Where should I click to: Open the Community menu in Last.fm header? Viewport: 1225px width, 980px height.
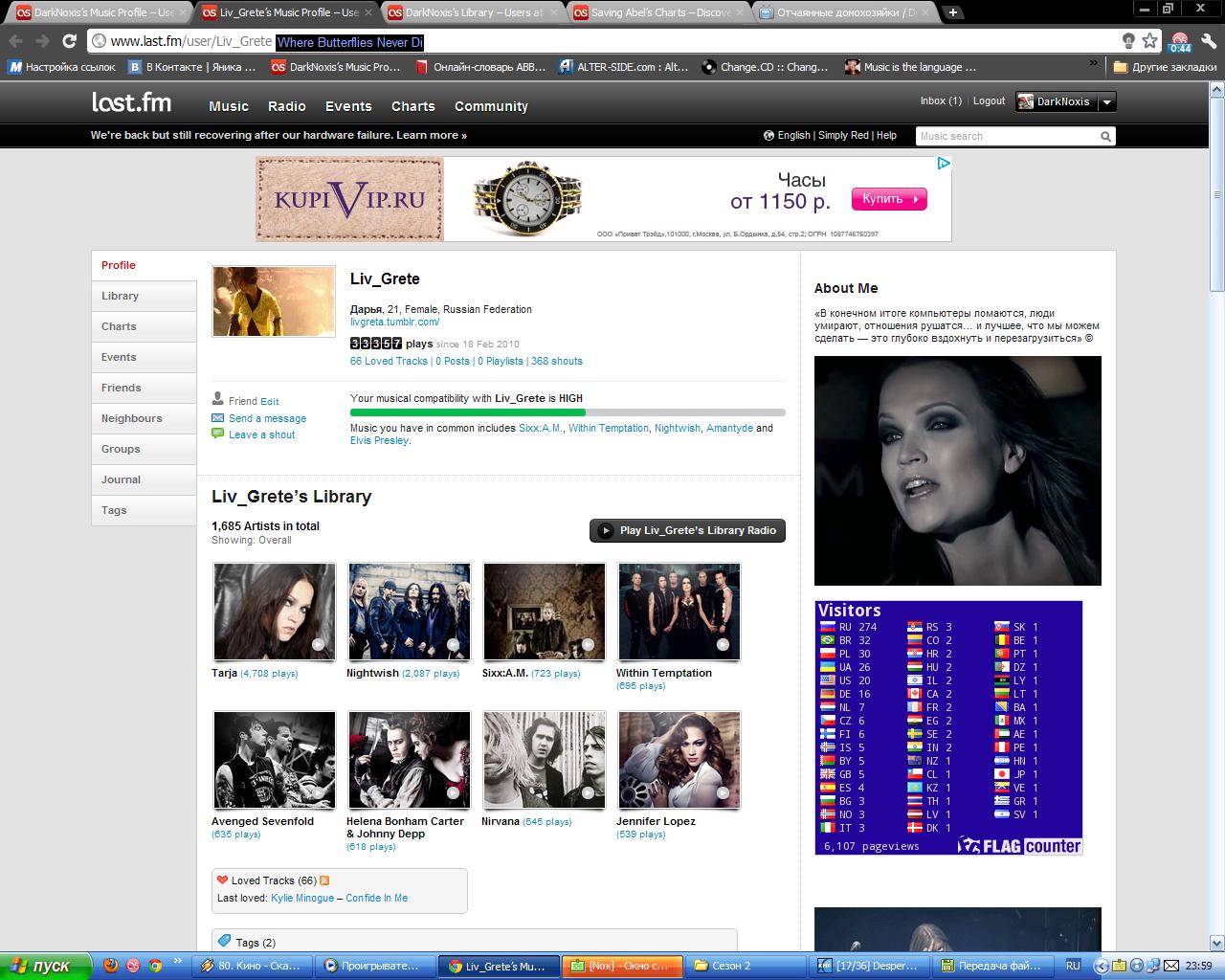point(491,106)
